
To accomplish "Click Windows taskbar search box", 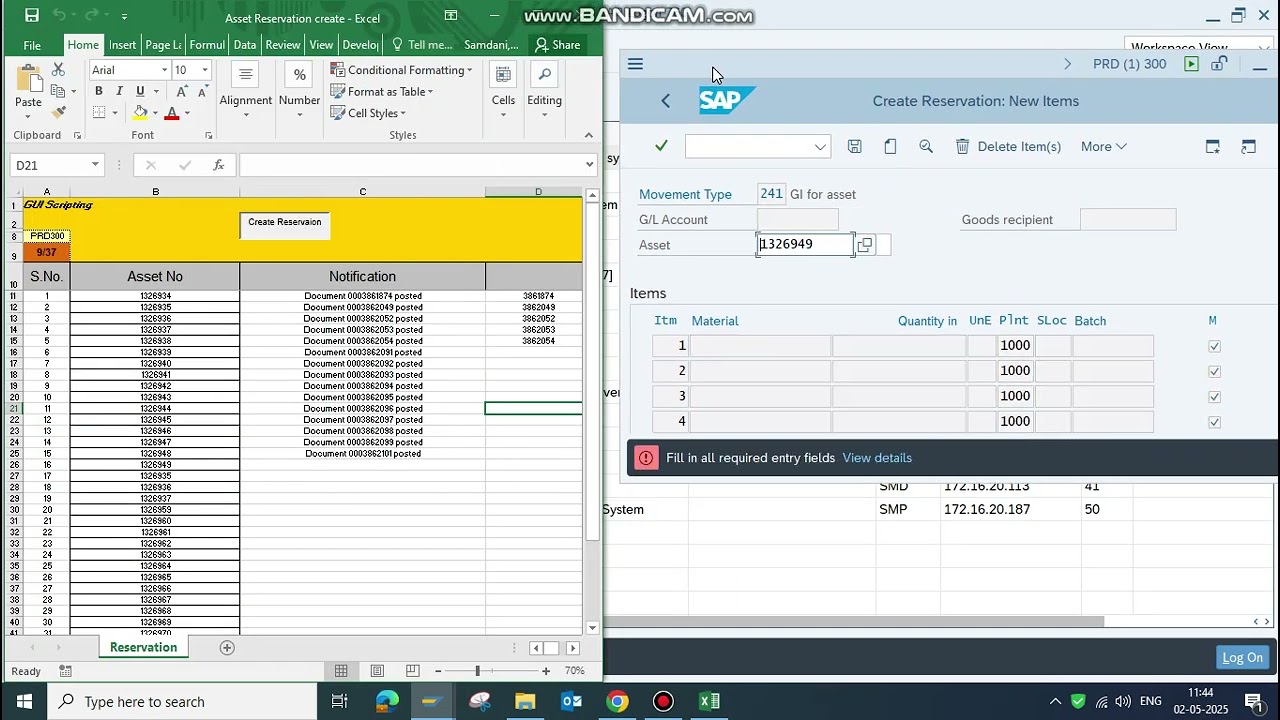I will click(183, 701).
